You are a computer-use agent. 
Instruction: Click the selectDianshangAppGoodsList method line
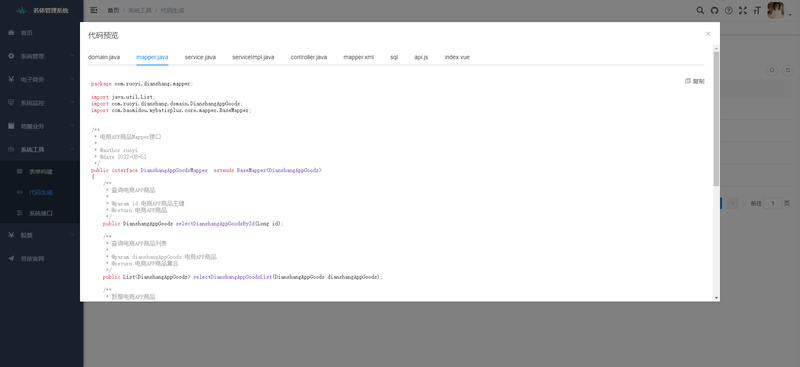(242, 277)
